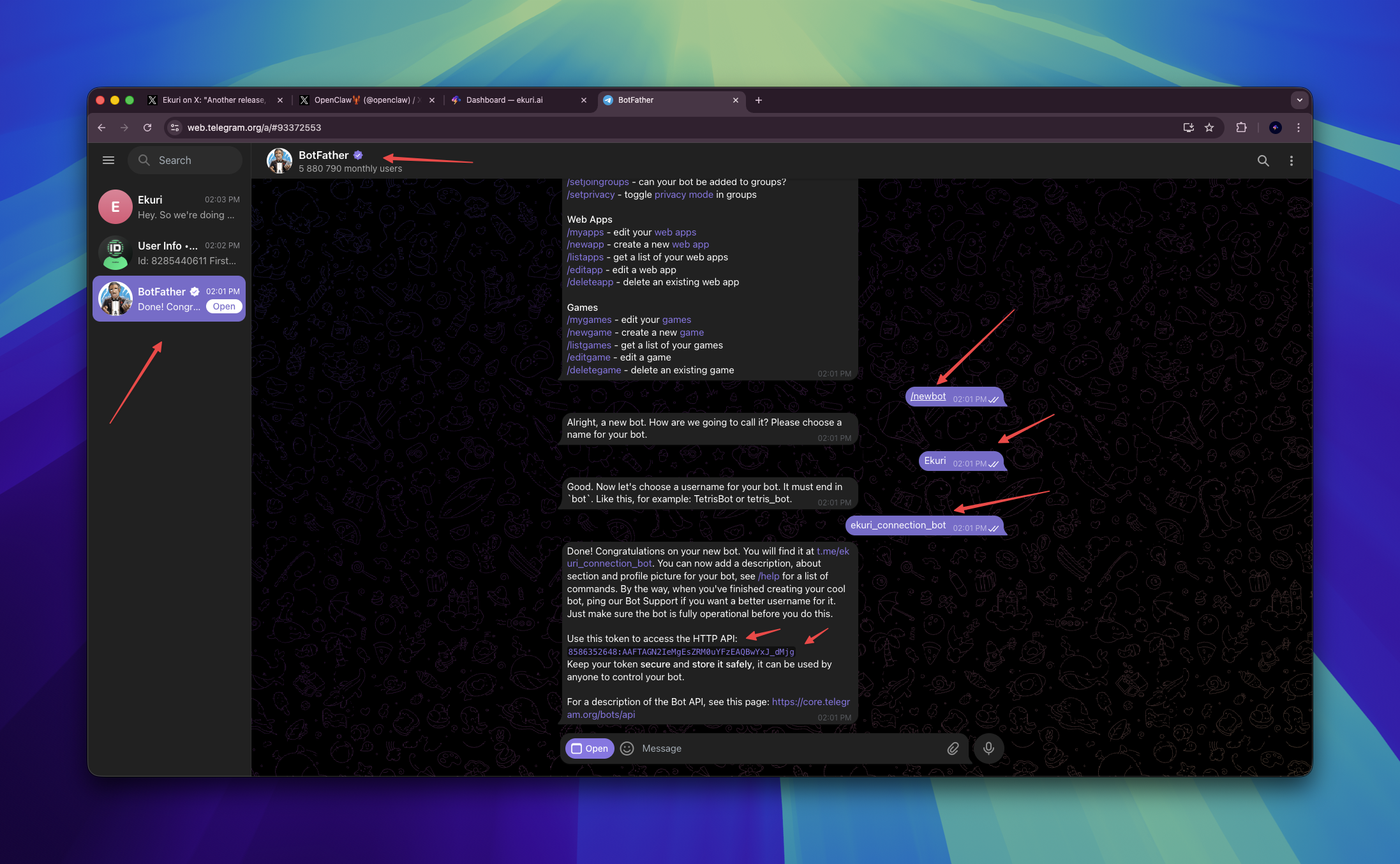Screen dimensions: 1400x864
Task: Click the BotFather avatar in the chat header
Action: click(x=279, y=160)
